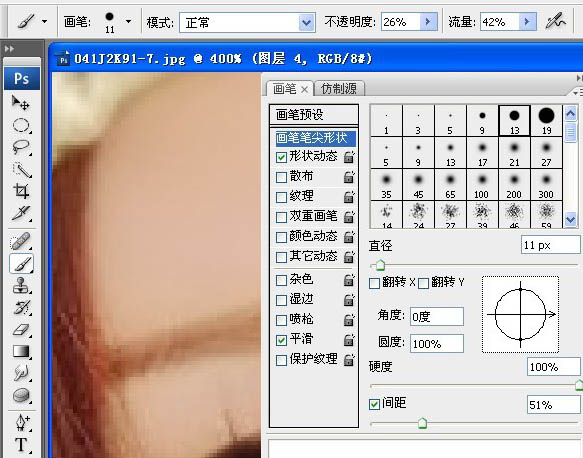Select the Gradient tool
Image resolution: width=583 pixels, height=458 pixels.
point(21,351)
